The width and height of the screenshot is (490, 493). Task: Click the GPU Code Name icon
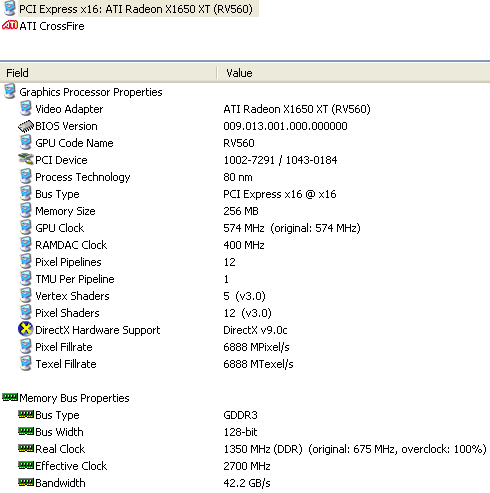coord(26,142)
